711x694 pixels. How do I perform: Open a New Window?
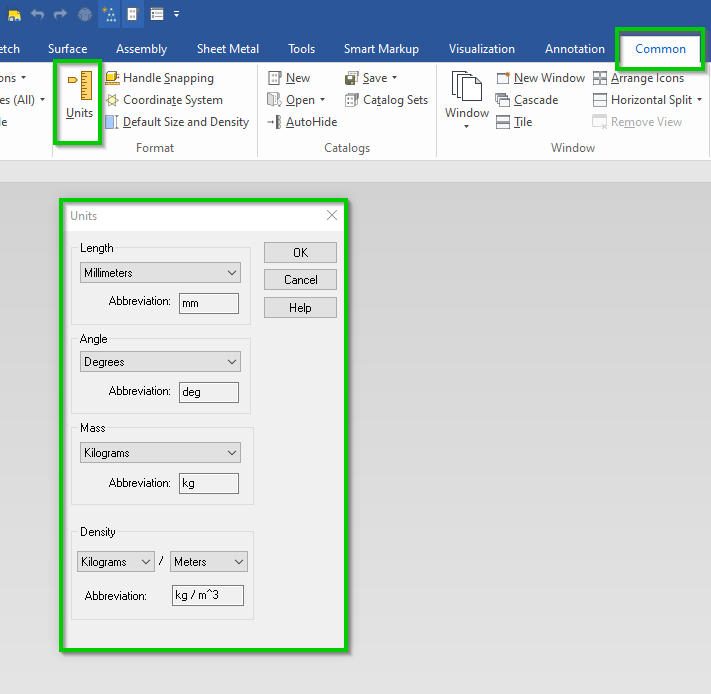(x=541, y=78)
